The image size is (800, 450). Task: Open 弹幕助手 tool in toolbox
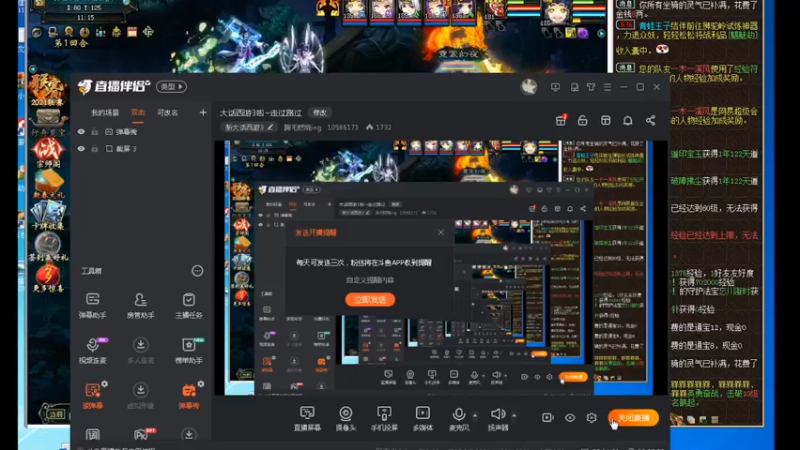click(x=92, y=305)
